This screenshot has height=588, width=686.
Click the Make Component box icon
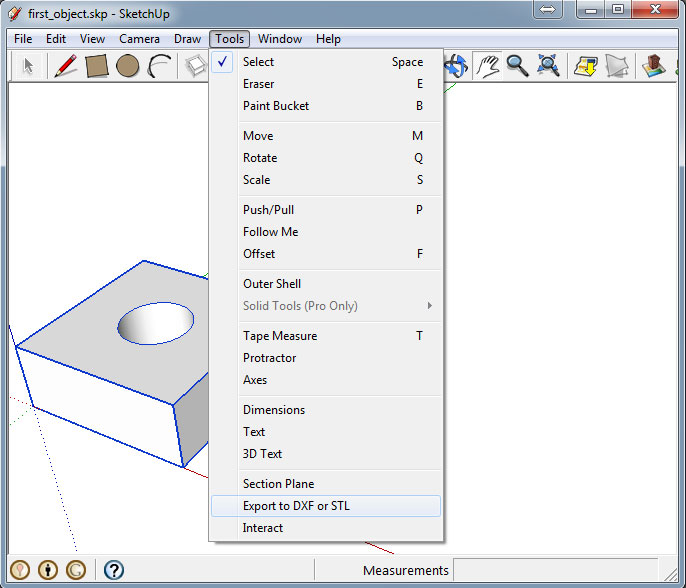click(196, 66)
